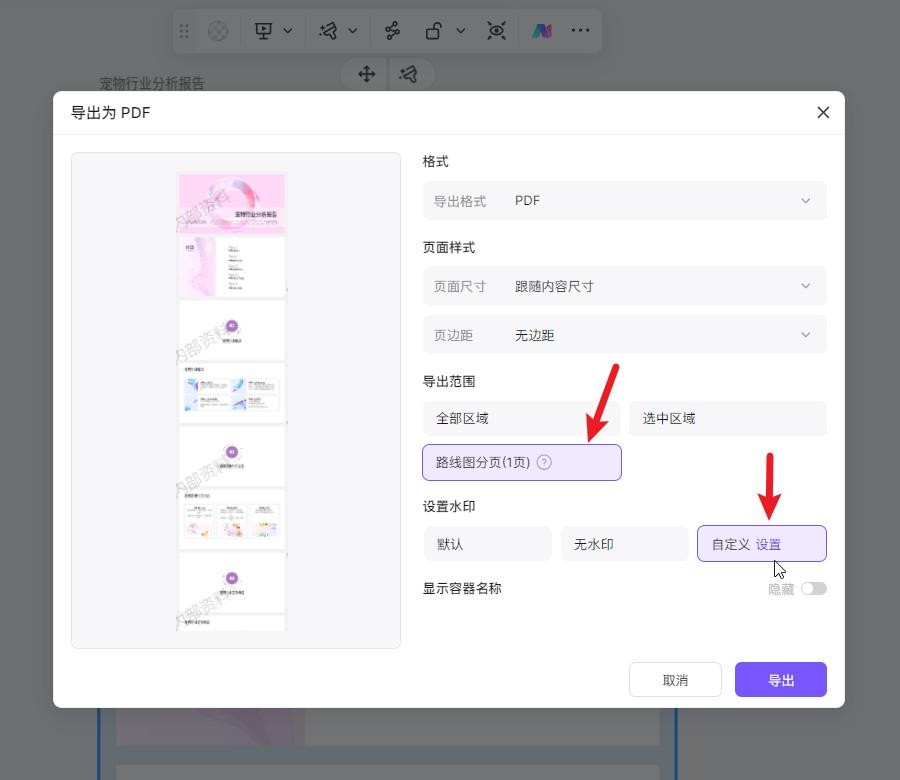Screen dimensions: 900x780
Task: Click the help question mark beside 路线图分页
Action: [544, 463]
